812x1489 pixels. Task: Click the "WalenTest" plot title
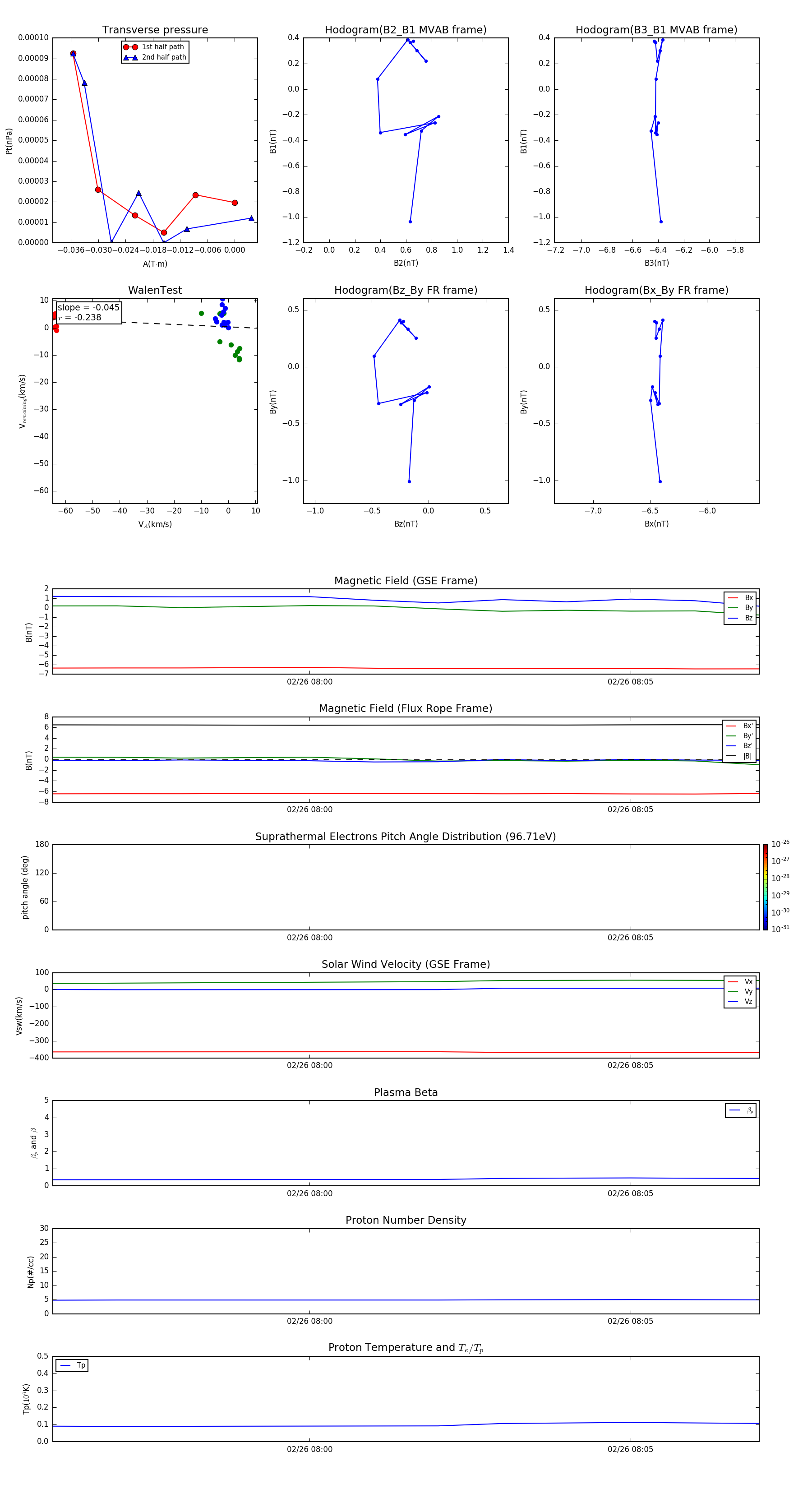(155, 290)
